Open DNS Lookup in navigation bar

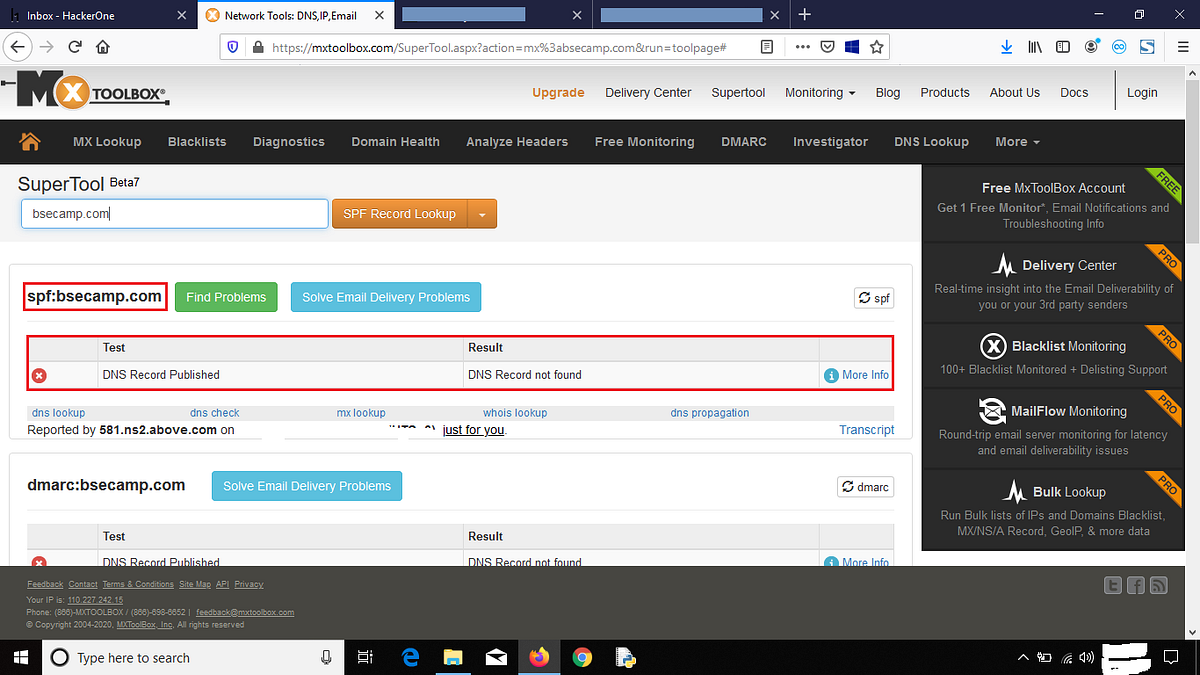(931, 141)
